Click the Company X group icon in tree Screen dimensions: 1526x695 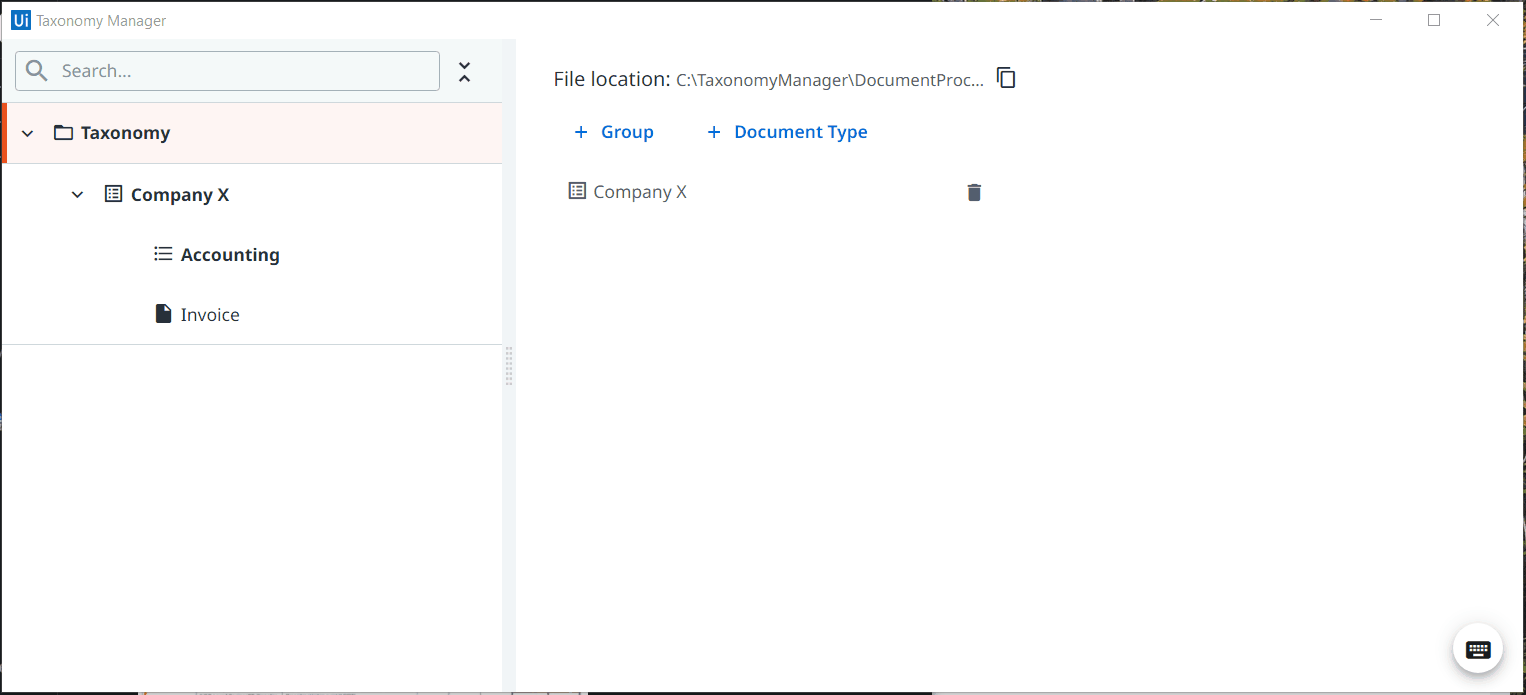click(x=114, y=194)
